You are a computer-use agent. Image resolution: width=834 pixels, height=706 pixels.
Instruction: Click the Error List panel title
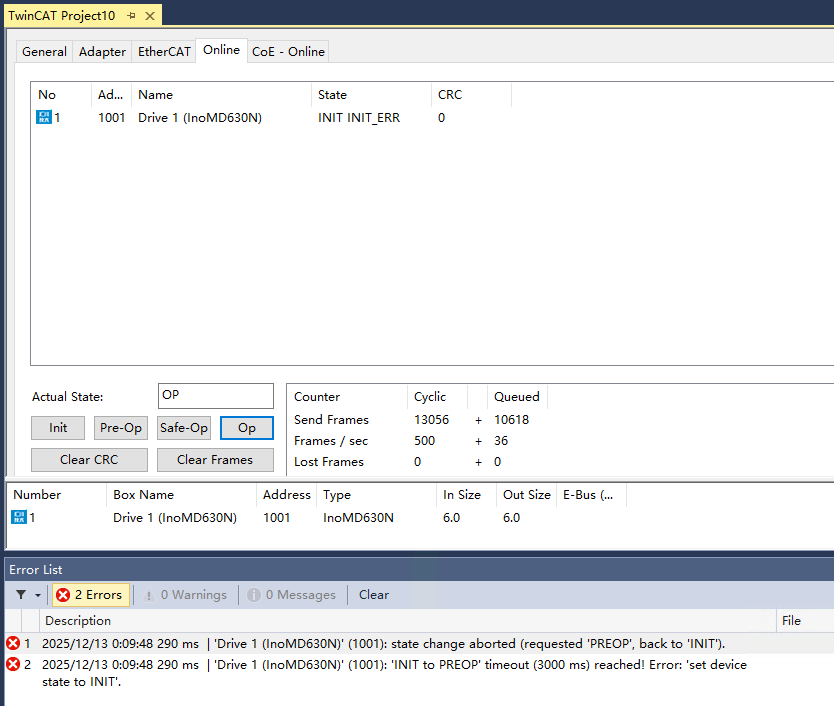[x=36, y=570]
